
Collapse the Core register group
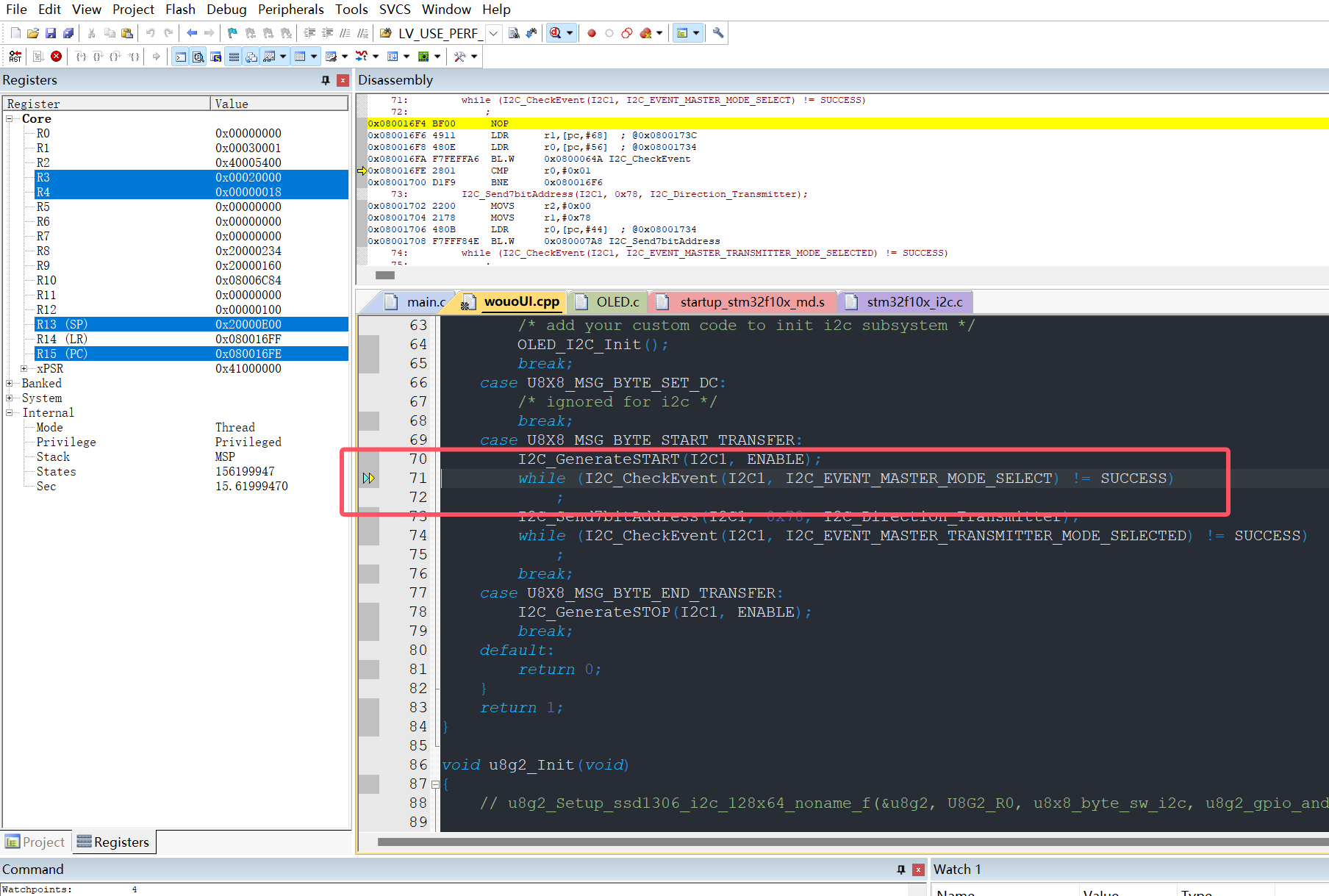pos(10,119)
